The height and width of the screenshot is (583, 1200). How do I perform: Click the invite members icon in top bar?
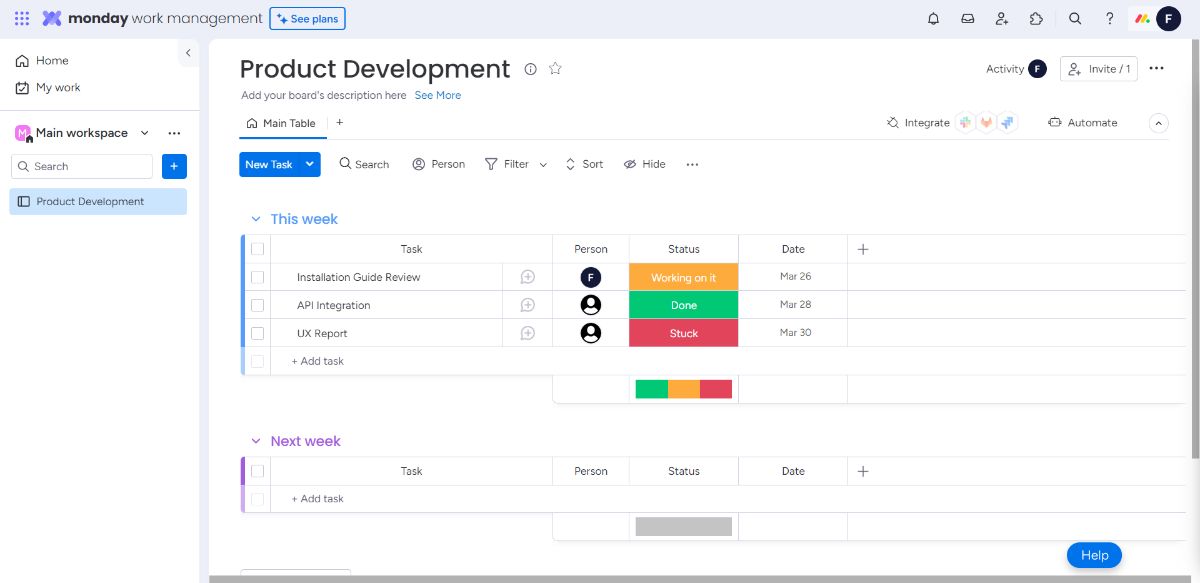1001,18
